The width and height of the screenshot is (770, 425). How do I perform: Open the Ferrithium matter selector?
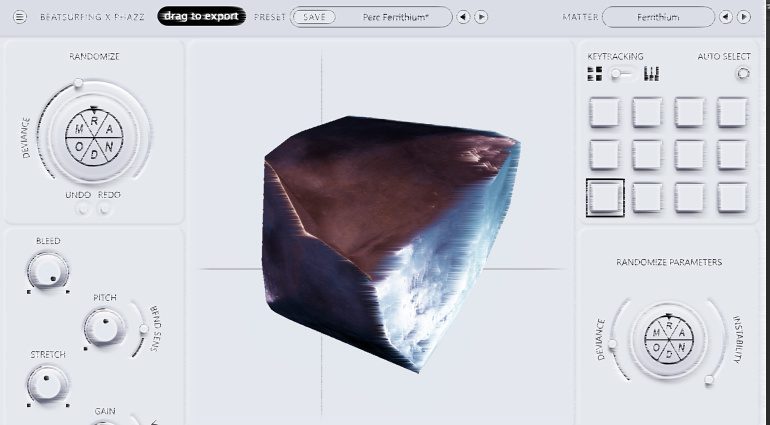point(658,17)
